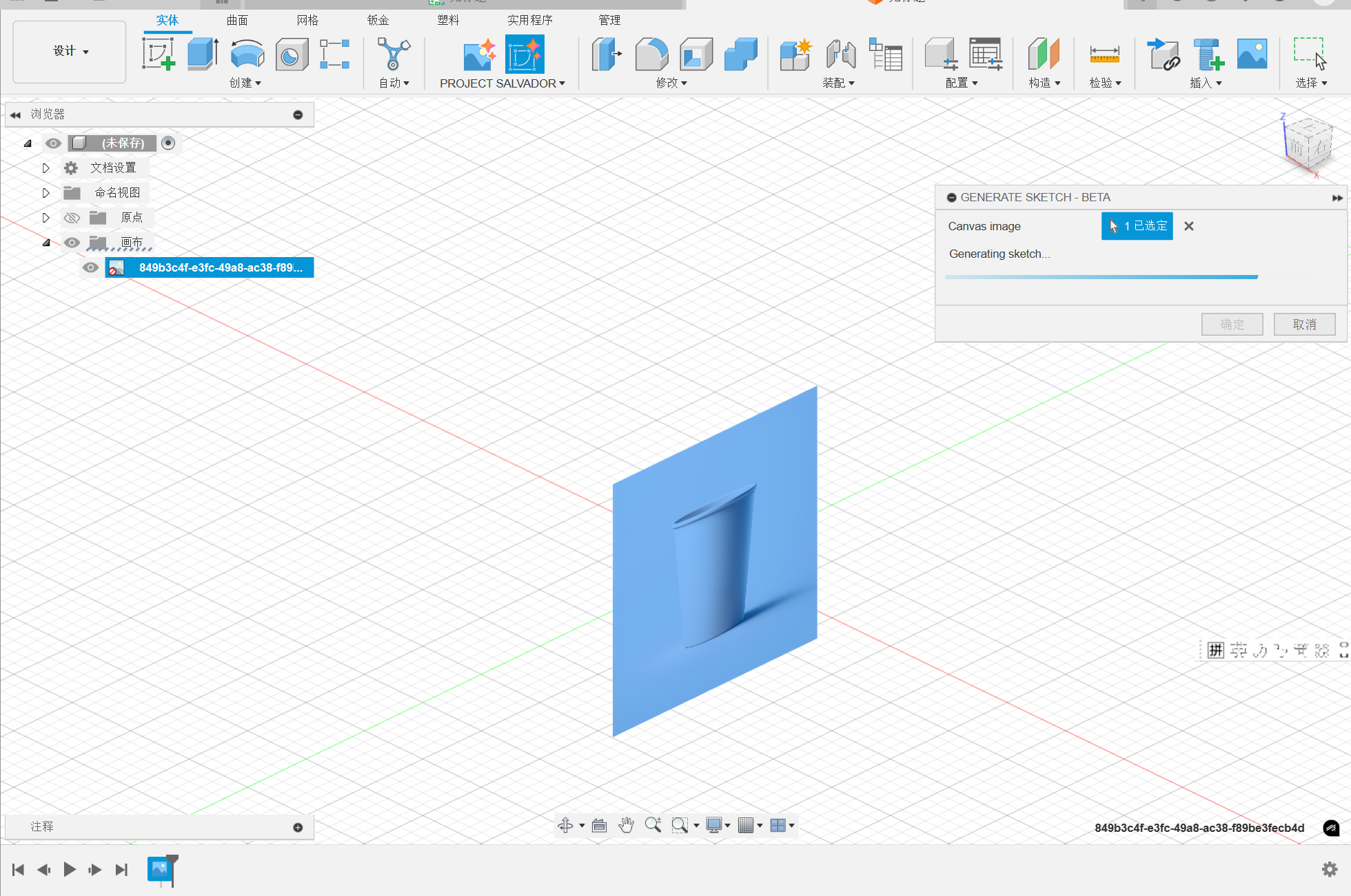Switch to the 实用程序 tab
This screenshot has width=1351, height=896.
(x=530, y=20)
